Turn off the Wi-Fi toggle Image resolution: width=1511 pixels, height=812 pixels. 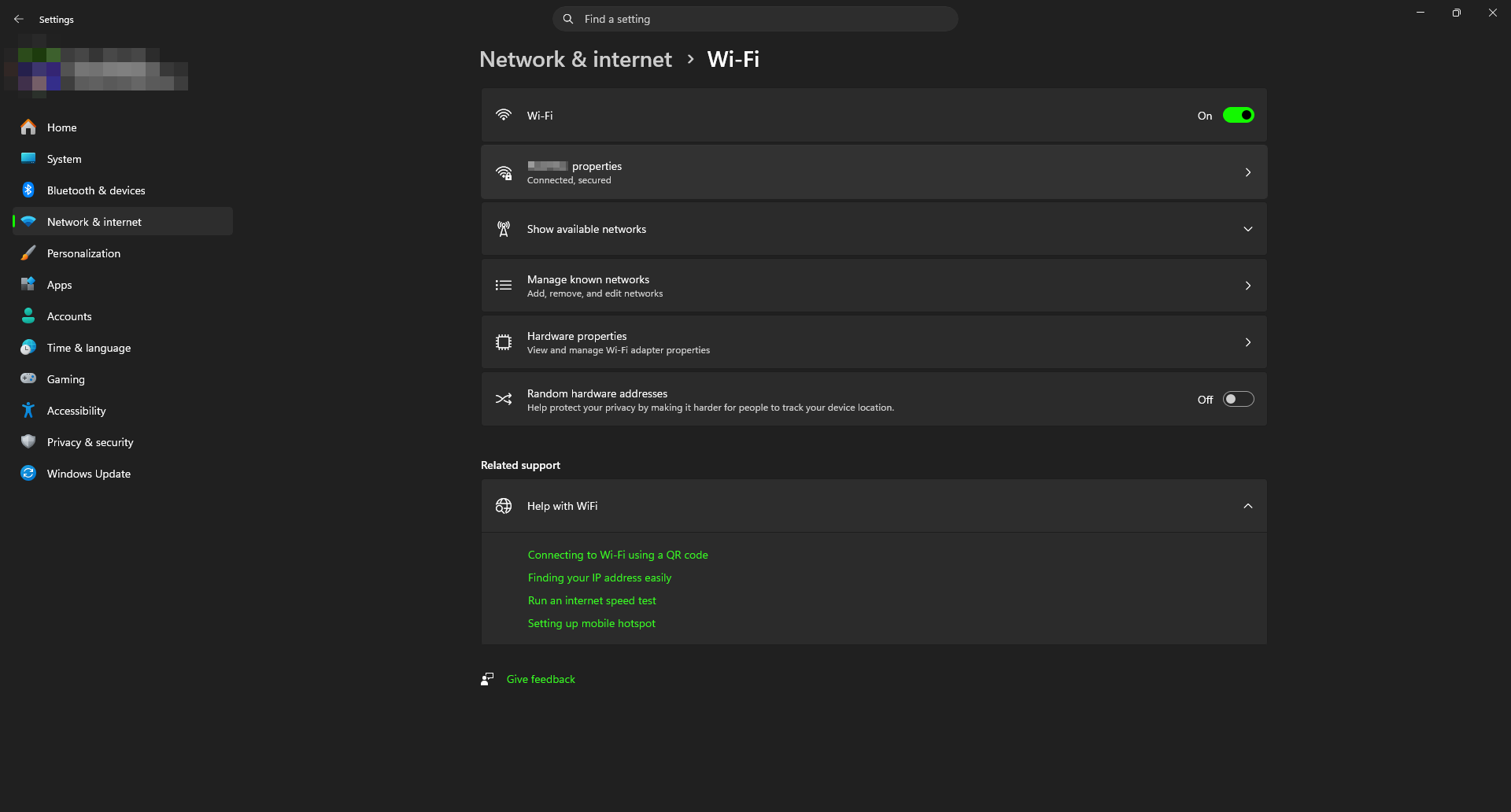point(1238,115)
